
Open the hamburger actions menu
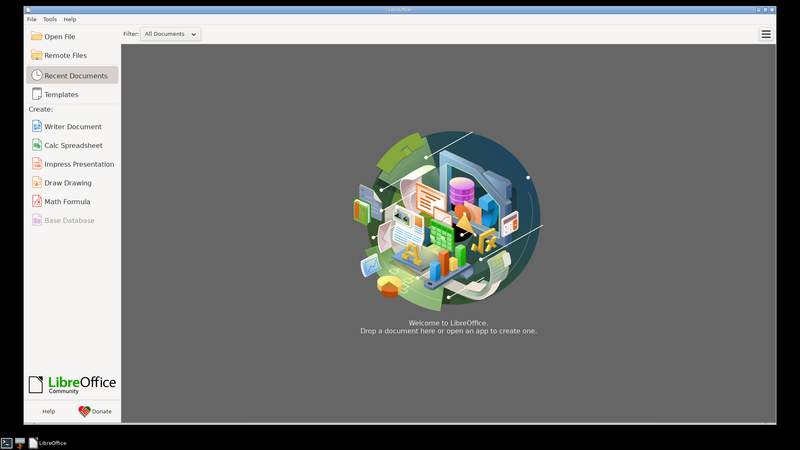pos(766,34)
